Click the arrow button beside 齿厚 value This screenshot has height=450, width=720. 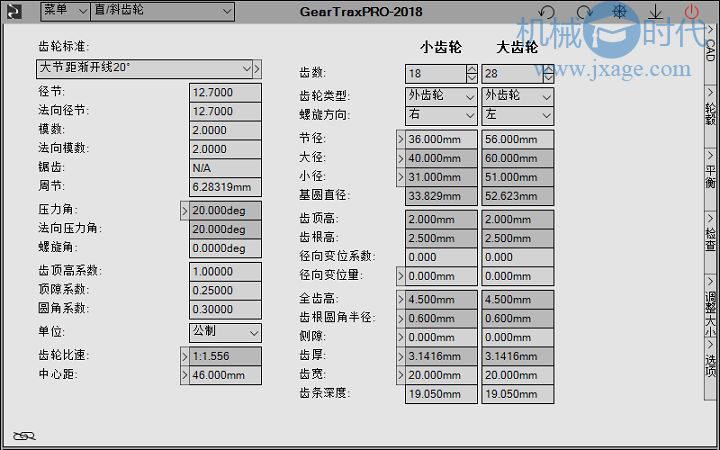point(400,356)
